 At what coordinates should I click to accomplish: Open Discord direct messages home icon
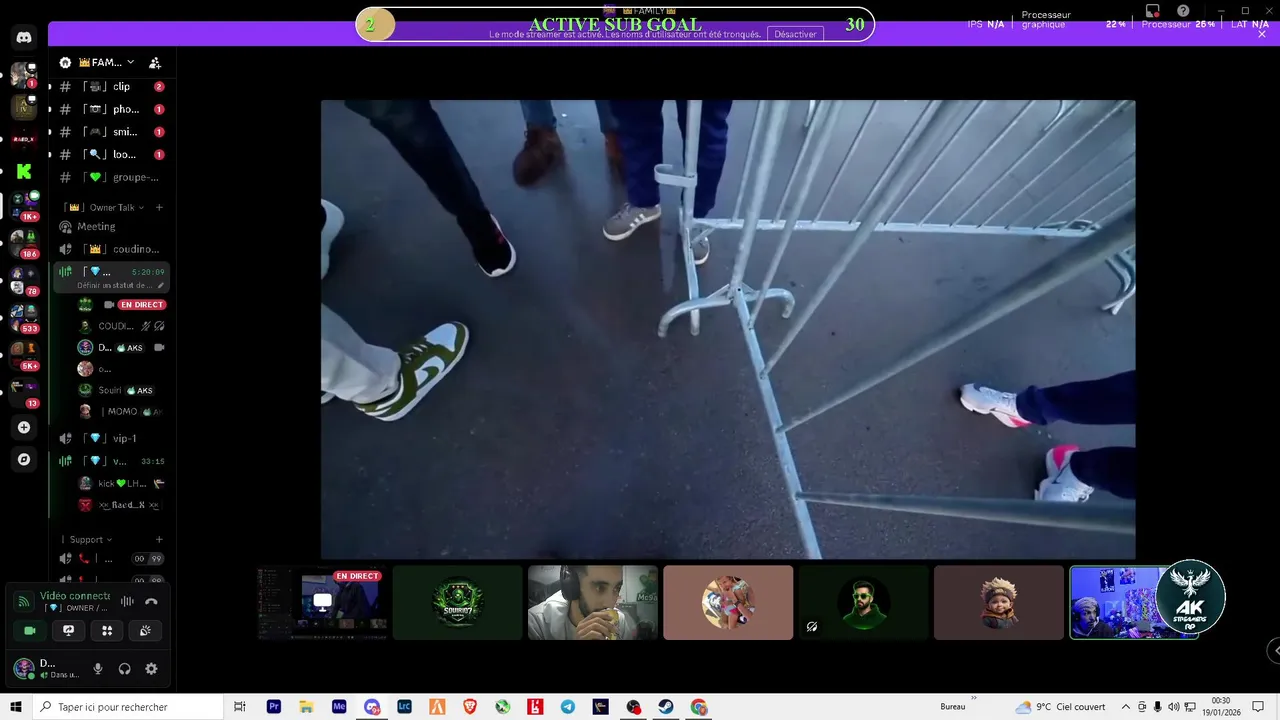[24, 38]
